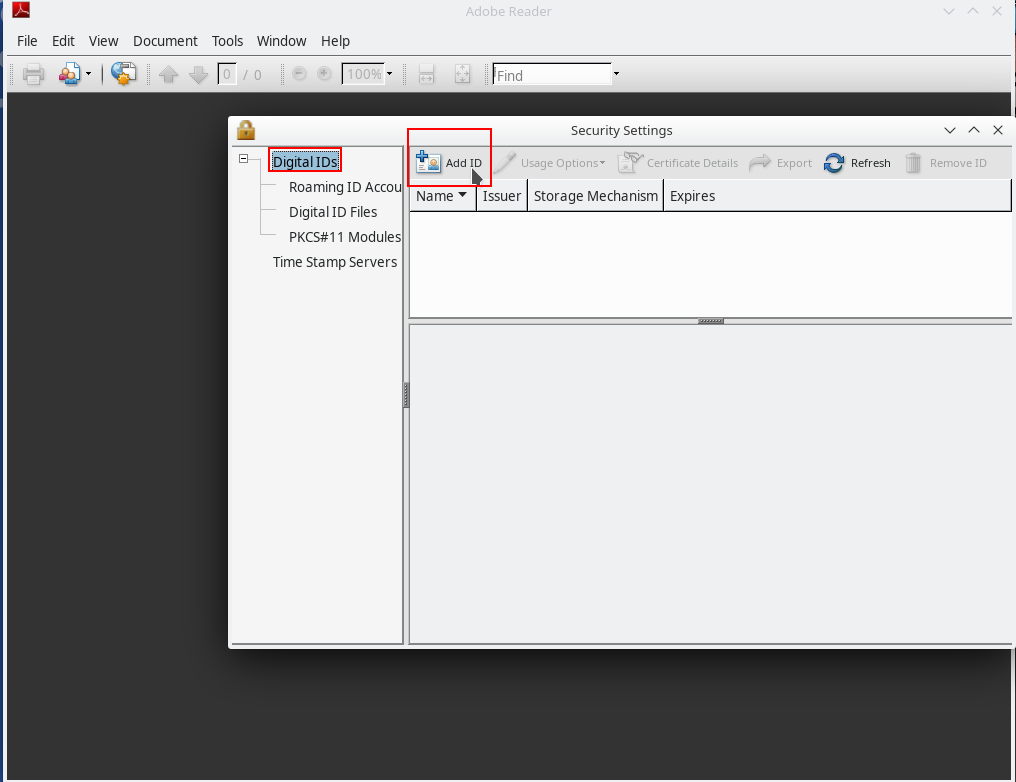Select Time Stamp Servers in tree
Viewport: 1016px width, 782px height.
[x=335, y=262]
